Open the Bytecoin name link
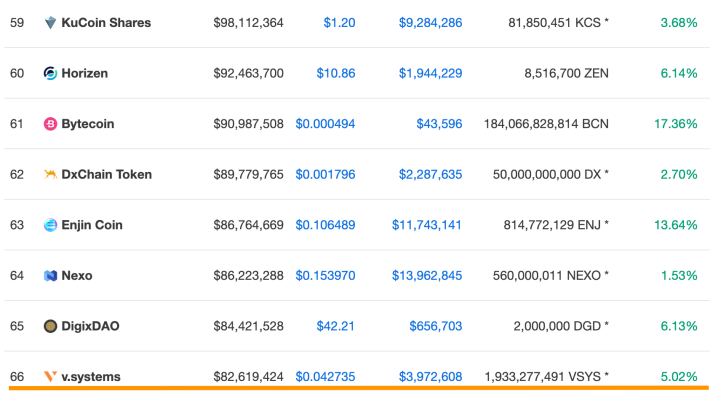Screen dimensions: 710x397 pos(88,124)
